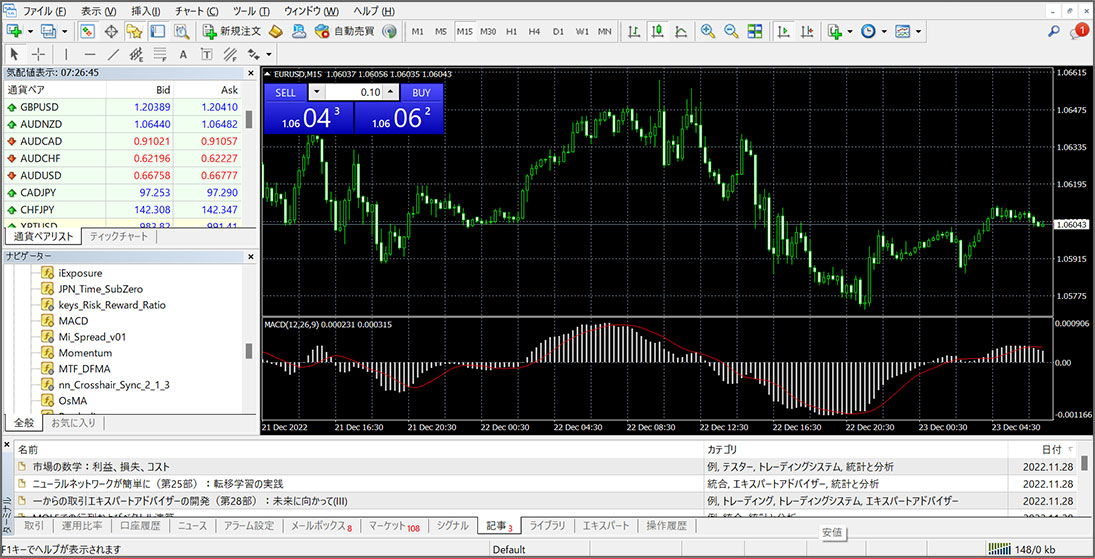Open the ツール menu
Viewport: 1095px width, 559px height.
(251, 12)
